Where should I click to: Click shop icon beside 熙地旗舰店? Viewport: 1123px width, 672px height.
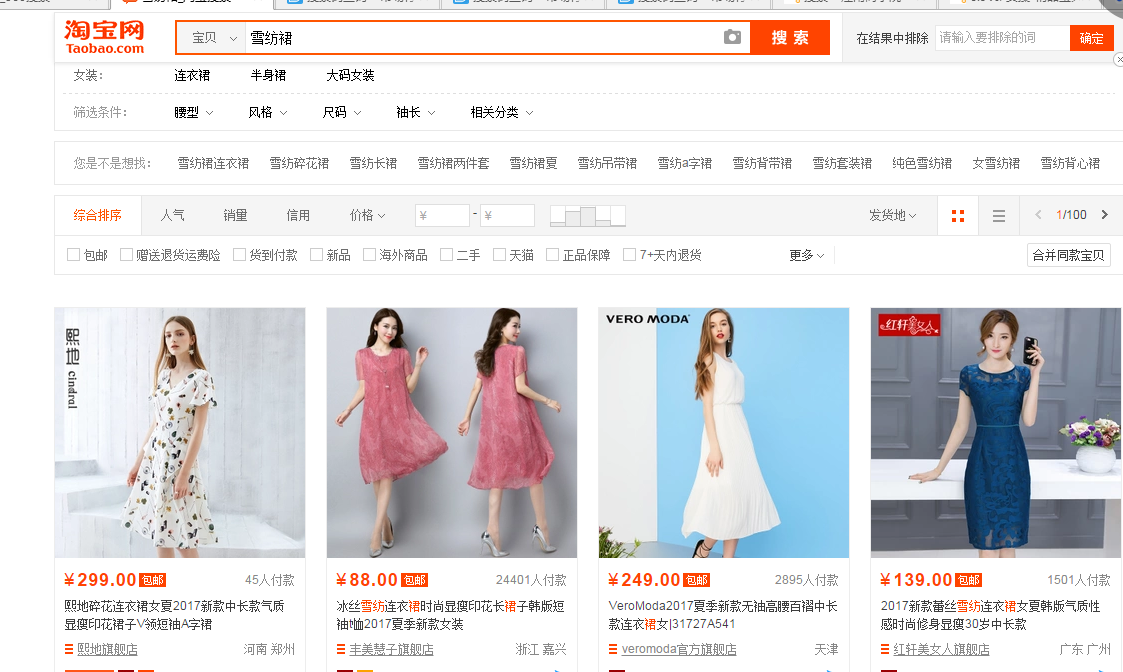pyautogui.click(x=70, y=650)
